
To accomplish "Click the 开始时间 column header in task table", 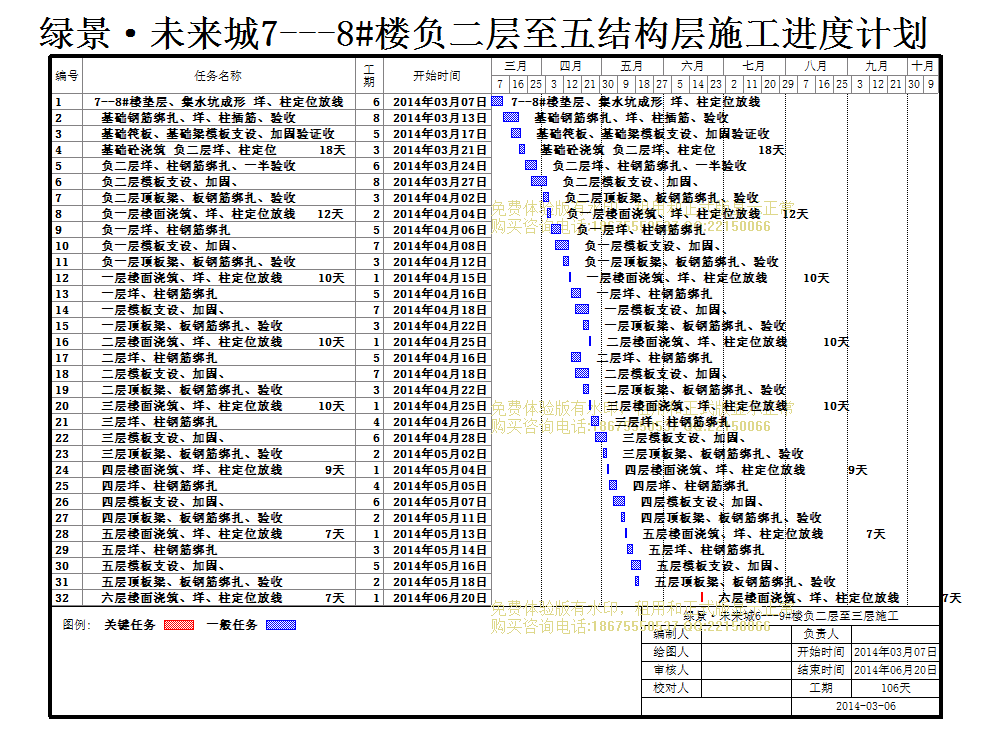I will click(437, 76).
